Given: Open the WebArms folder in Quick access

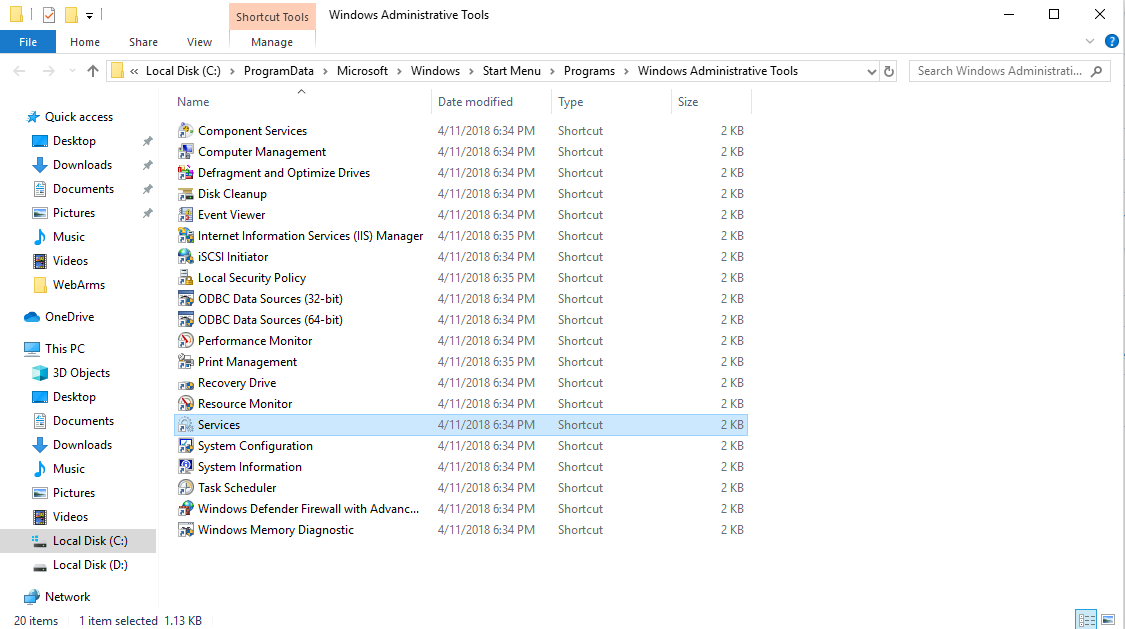Looking at the screenshot, I should 79,285.
